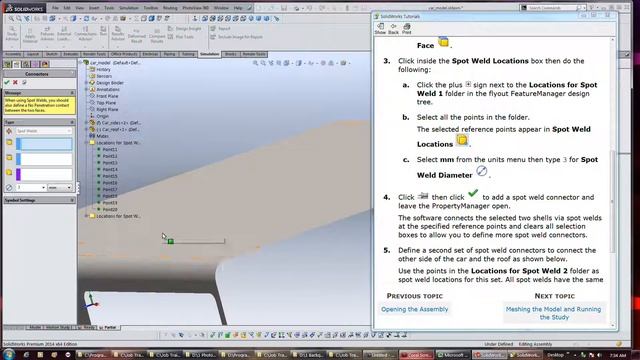Expand the Car_sides component node

(86, 123)
